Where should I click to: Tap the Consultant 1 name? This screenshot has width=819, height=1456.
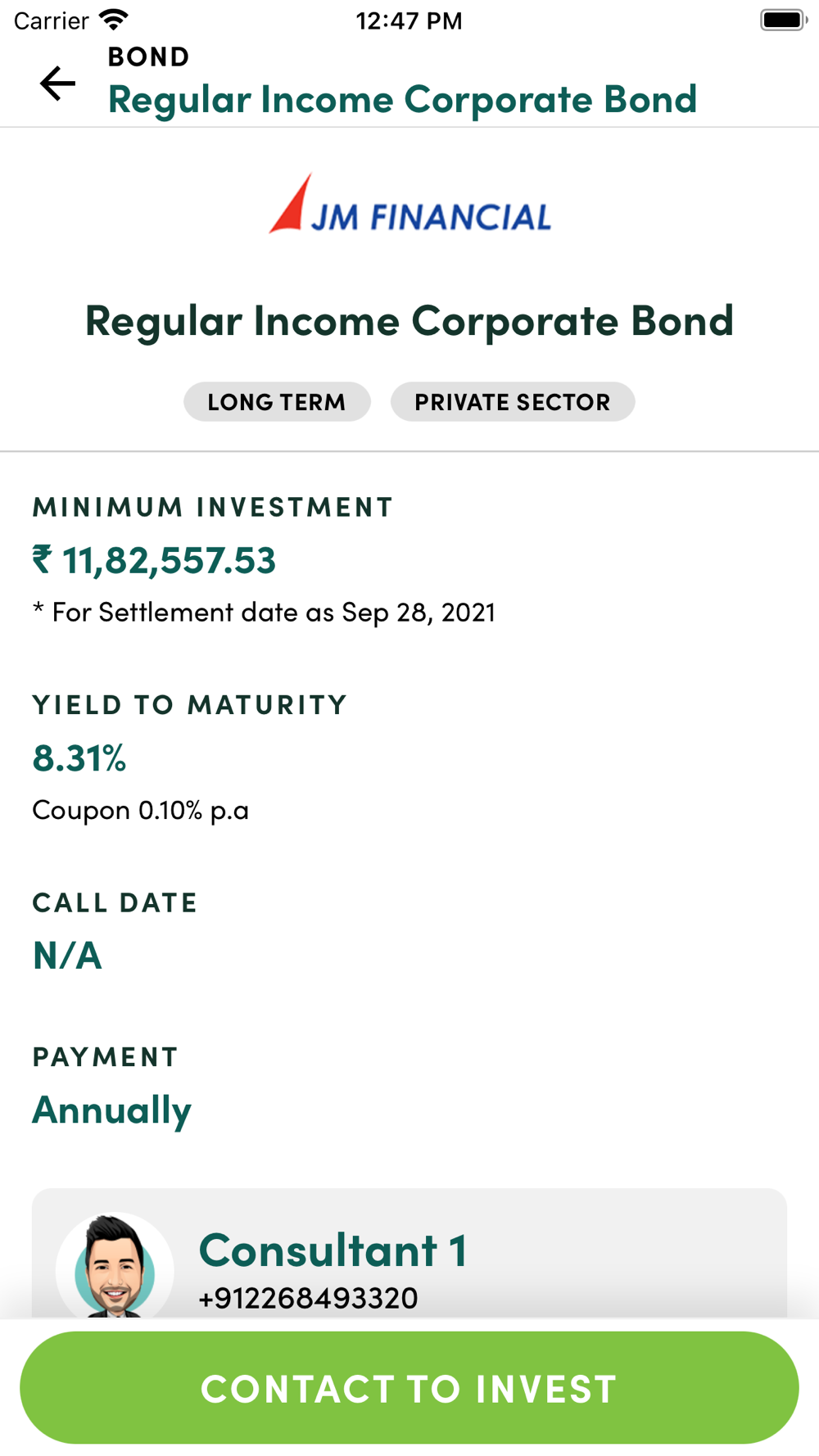click(333, 1250)
